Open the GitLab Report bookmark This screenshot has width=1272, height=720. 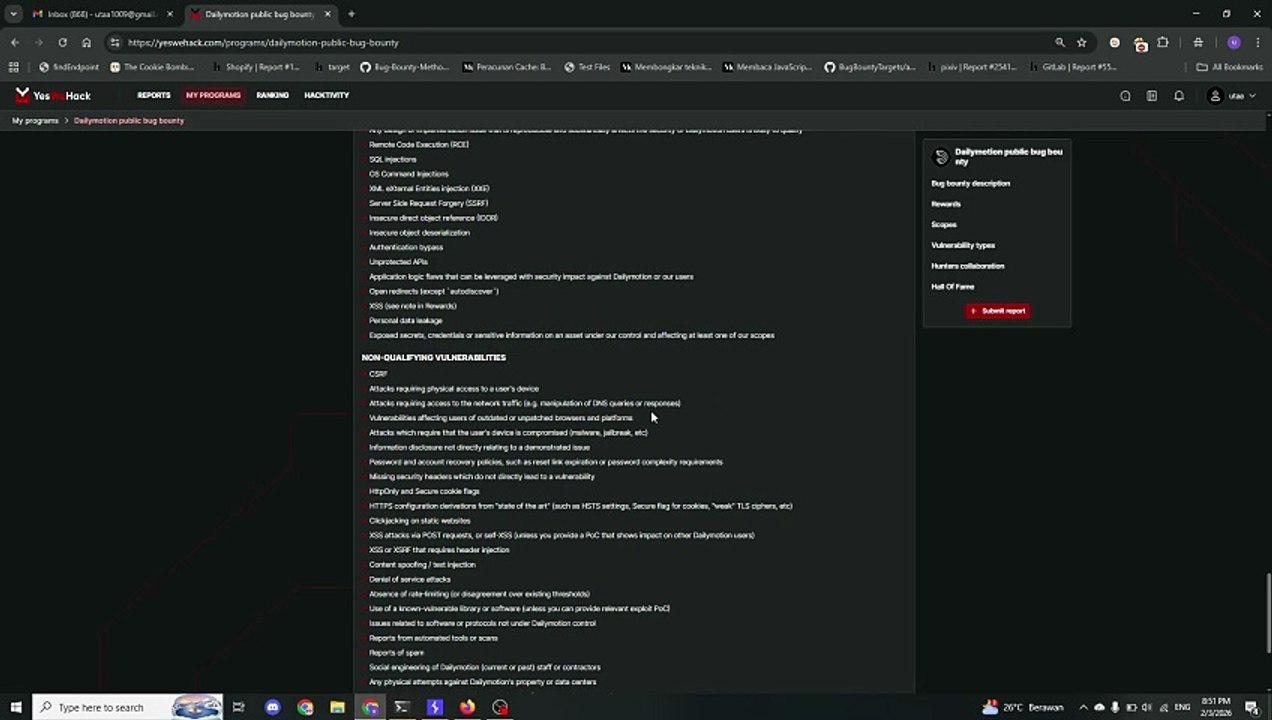point(1072,67)
